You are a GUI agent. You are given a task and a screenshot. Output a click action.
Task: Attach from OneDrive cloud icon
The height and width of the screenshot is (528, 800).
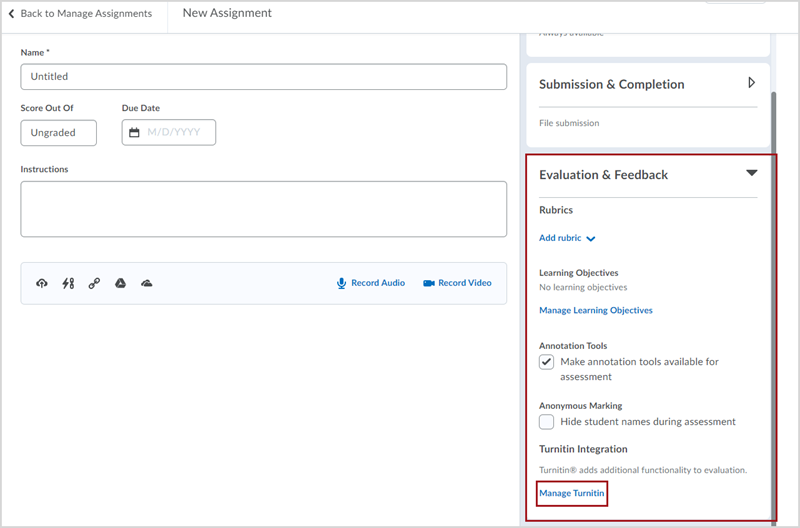[x=146, y=283]
